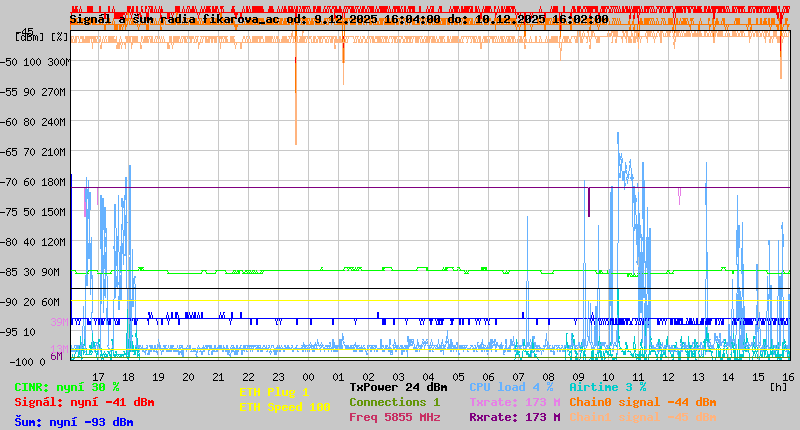Viewport: 800px width, 430px height.
Task: Click the 'TxPower 24 dBm' legend text
Action: [398, 387]
